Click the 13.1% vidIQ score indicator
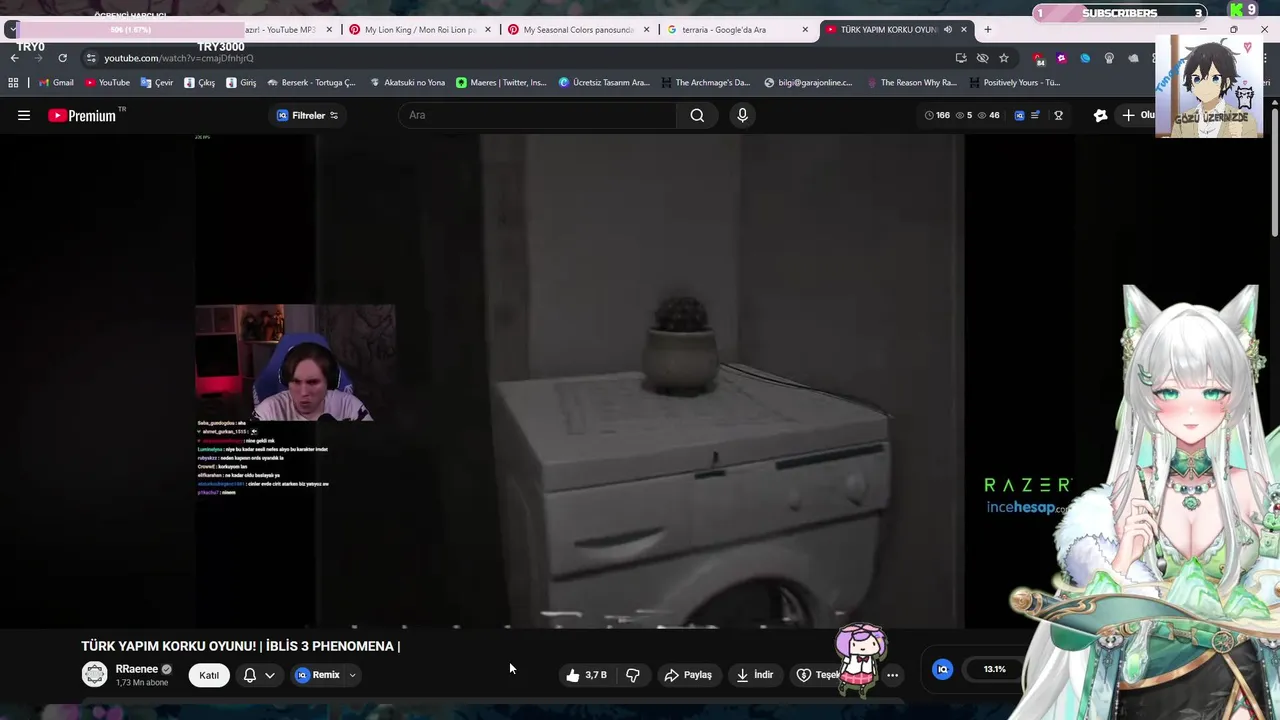Image resolution: width=1280 pixels, height=720 pixels. [x=994, y=669]
